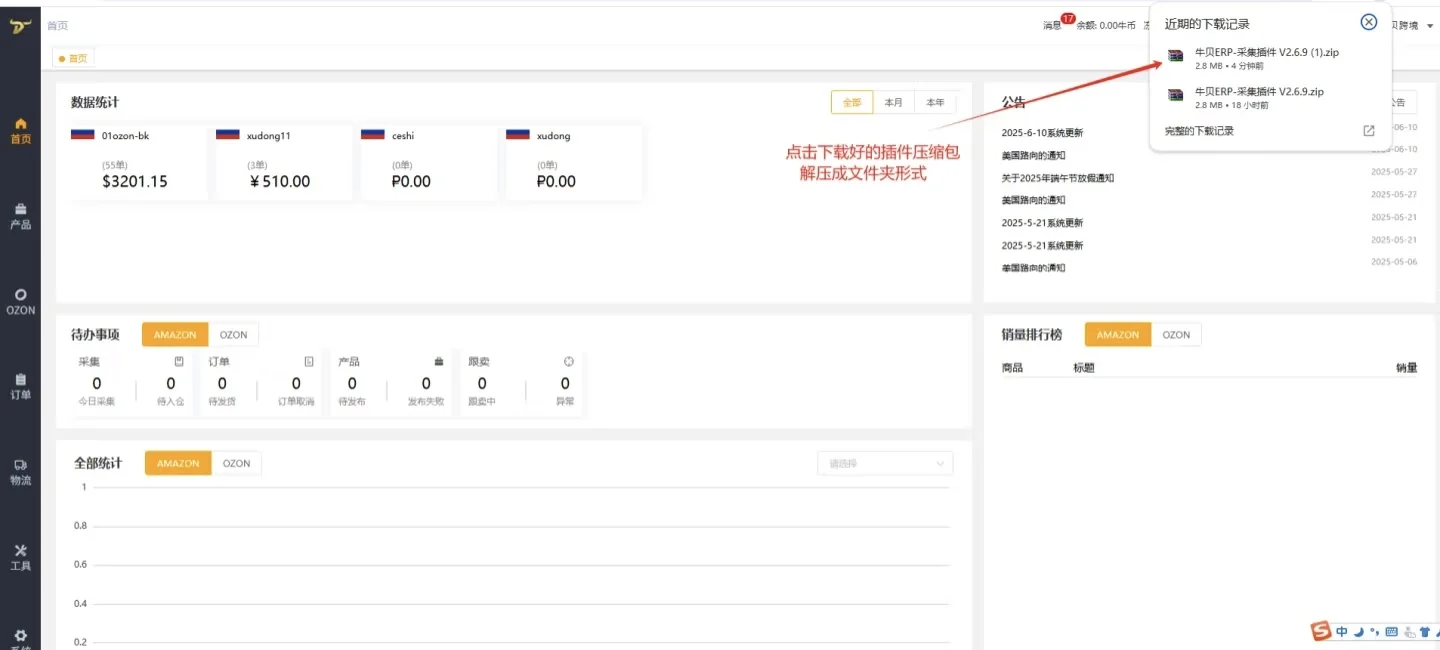Image resolution: width=1440 pixels, height=650 pixels.
Task: Click the archive icon of 牛贝ERP-采集插件 V2.6.9.zip
Action: tap(1176, 95)
